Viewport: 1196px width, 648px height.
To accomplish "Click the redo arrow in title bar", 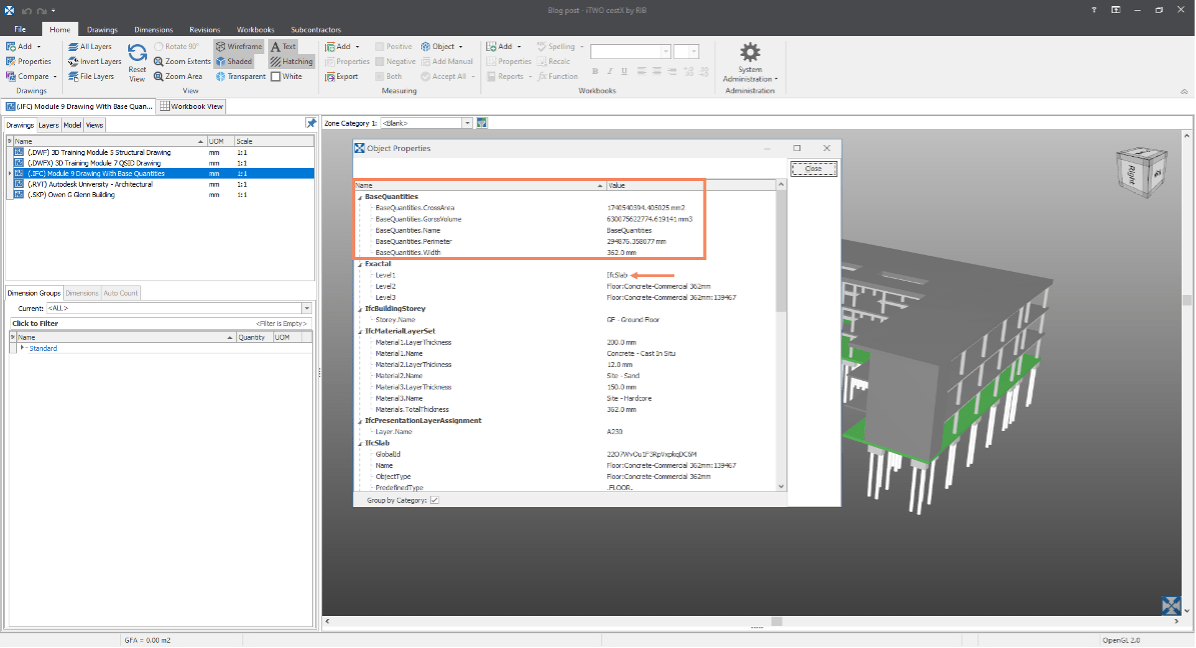I will 41,11.
